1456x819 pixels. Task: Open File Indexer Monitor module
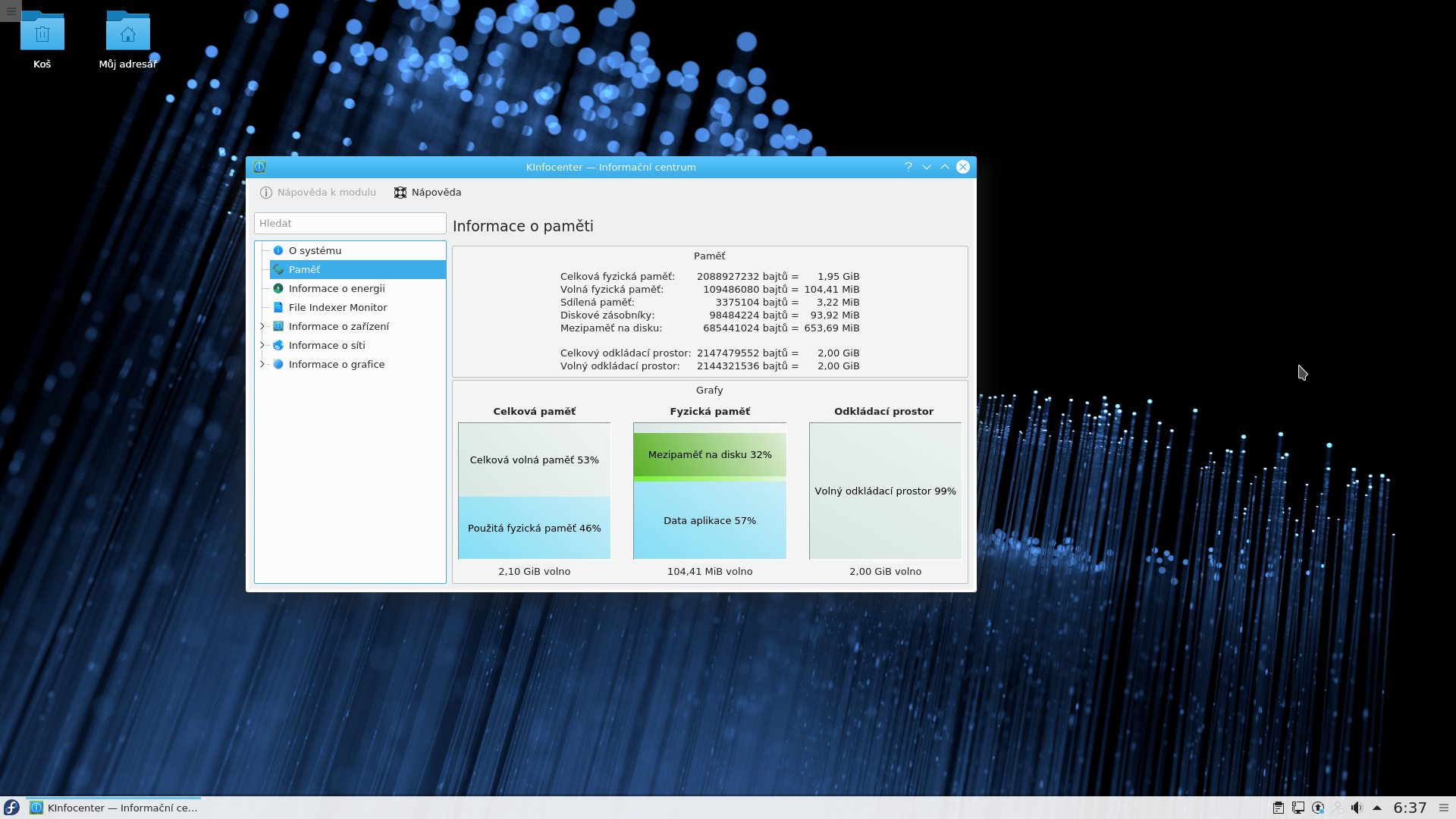click(337, 307)
